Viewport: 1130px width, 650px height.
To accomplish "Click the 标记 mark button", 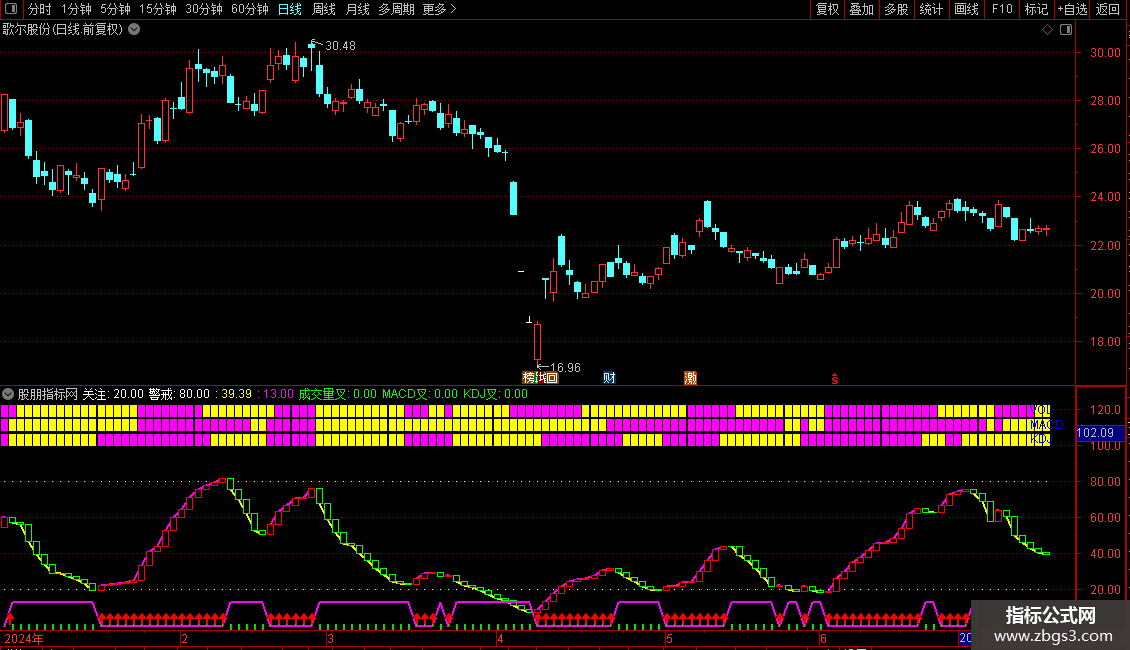I will click(x=1036, y=9).
